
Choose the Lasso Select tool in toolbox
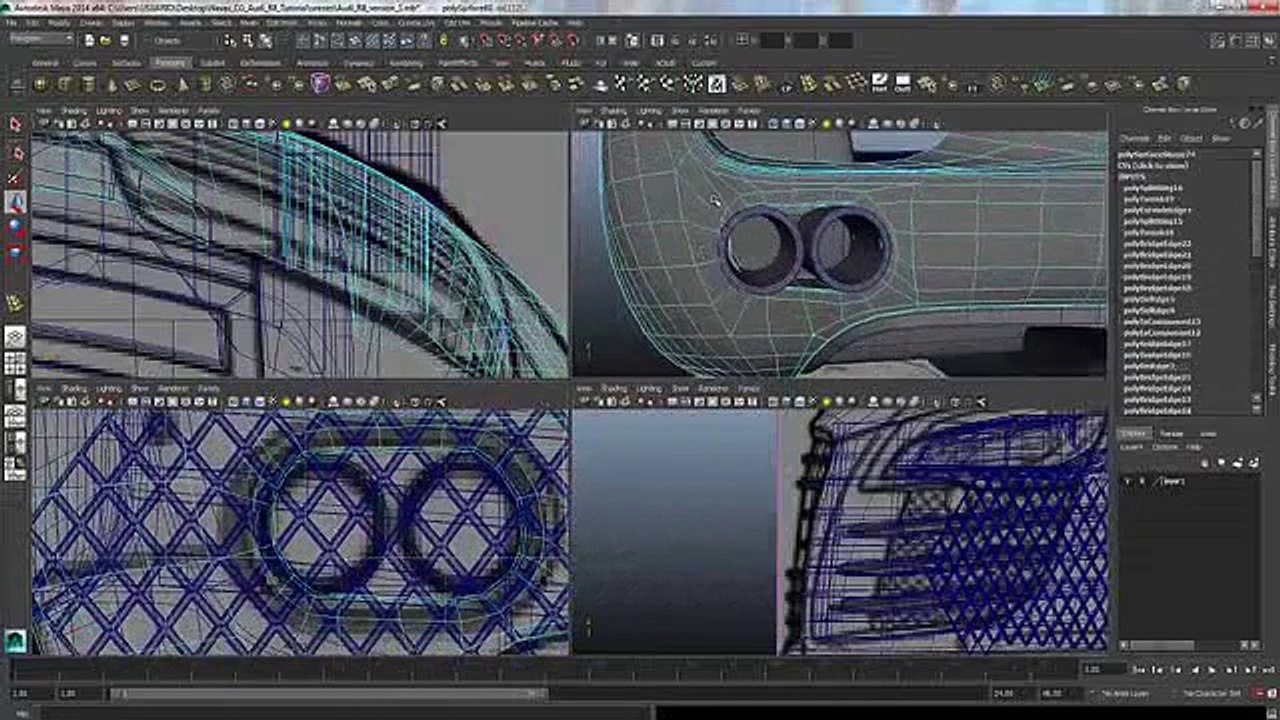[x=15, y=151]
